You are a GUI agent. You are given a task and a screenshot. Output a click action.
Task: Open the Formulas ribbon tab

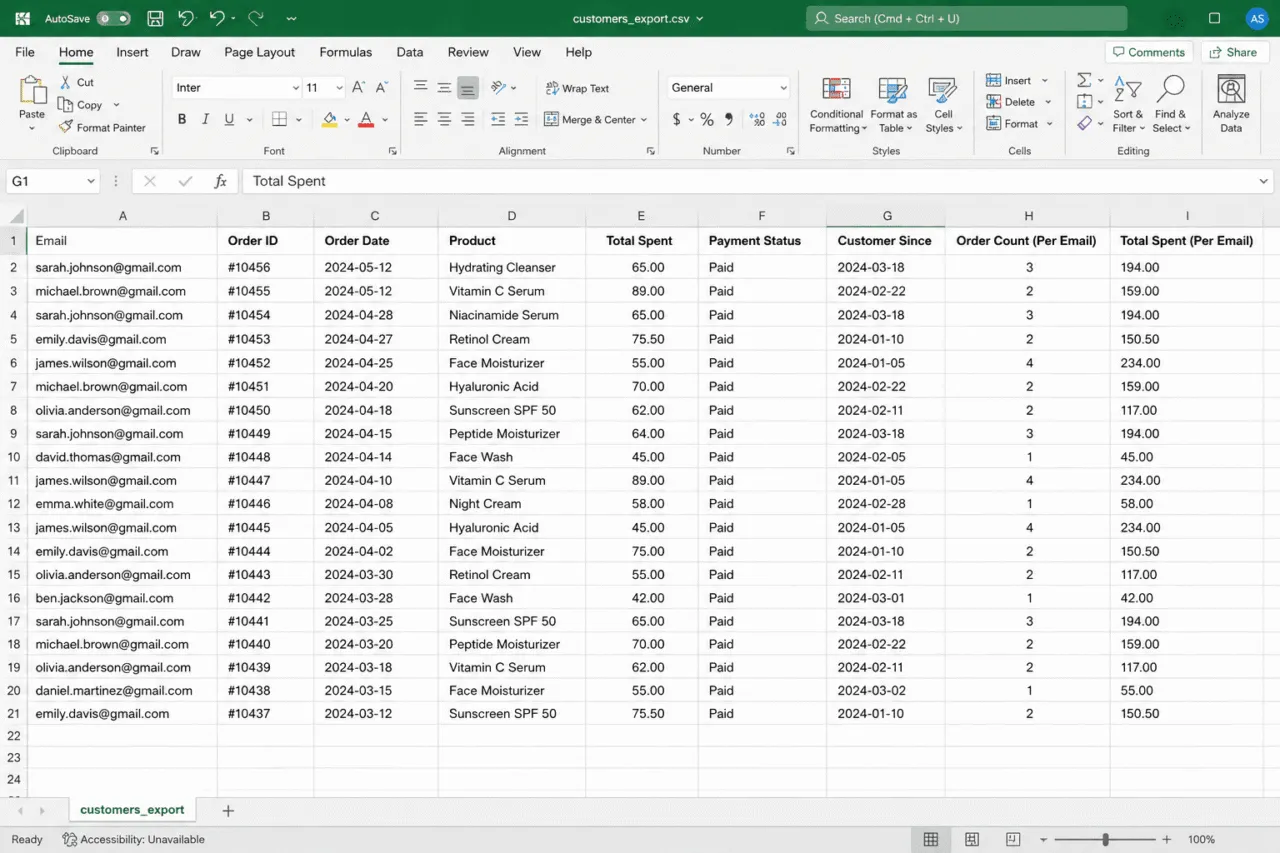(345, 52)
